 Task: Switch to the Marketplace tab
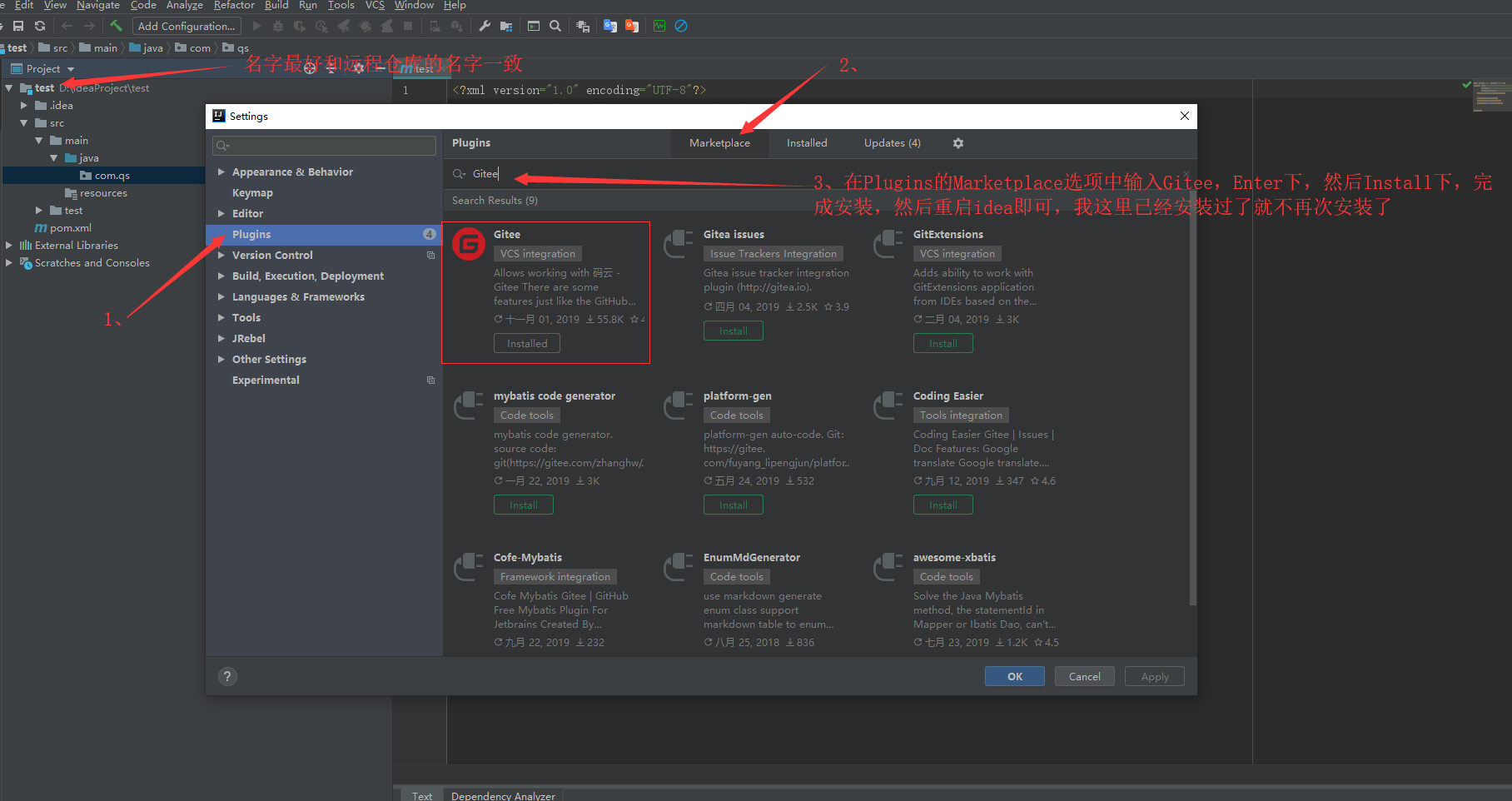click(x=719, y=143)
